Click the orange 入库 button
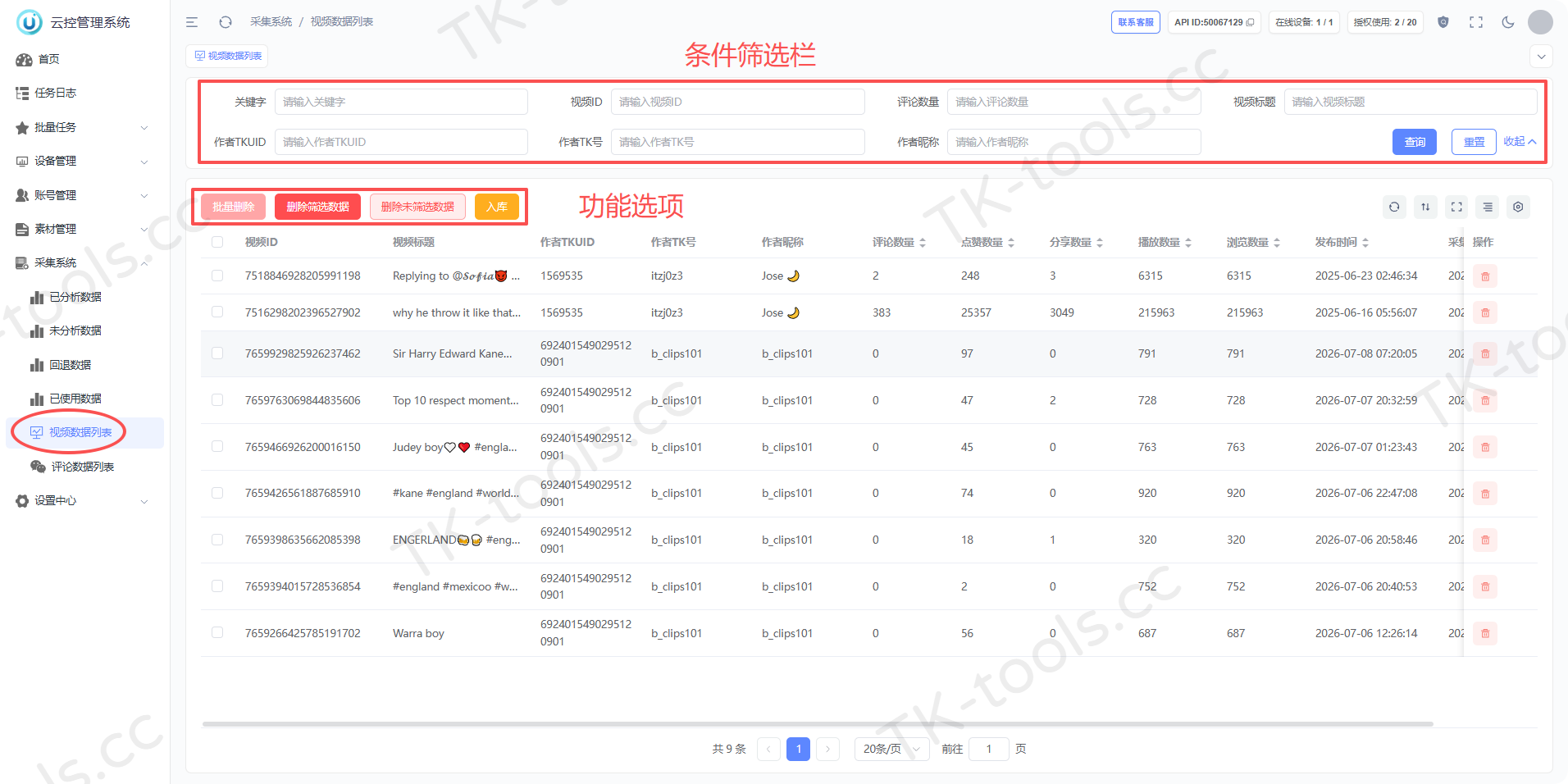 click(x=497, y=207)
